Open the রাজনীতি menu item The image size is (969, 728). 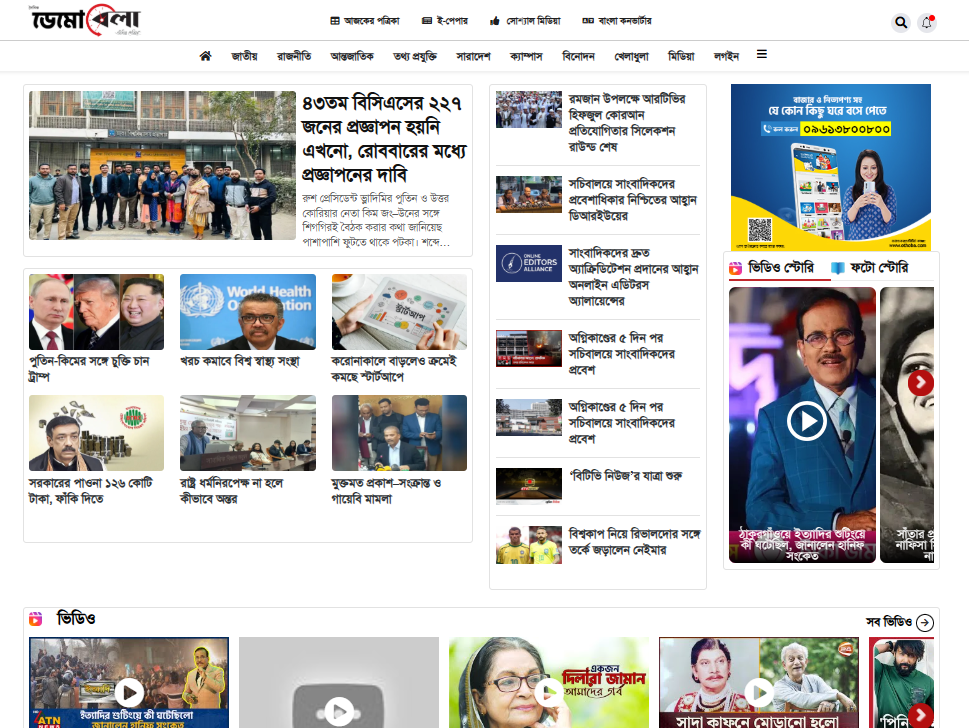(294, 56)
